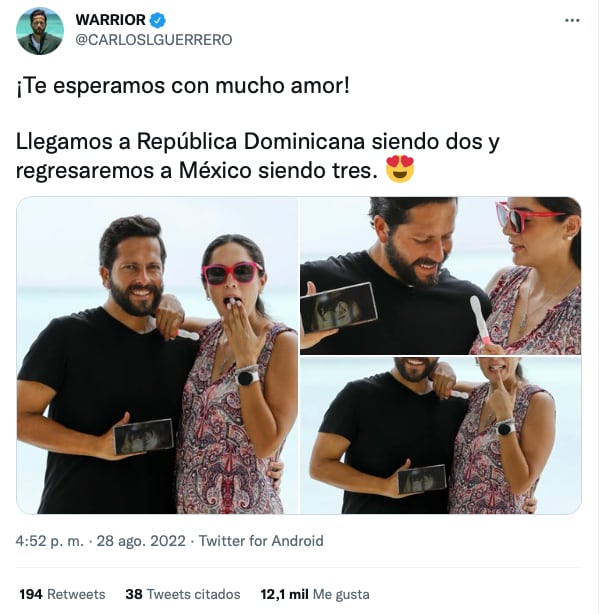This screenshot has height=614, width=616.
Task: Open the @CARLOSLGUERRERO handle link
Action: pos(154,40)
